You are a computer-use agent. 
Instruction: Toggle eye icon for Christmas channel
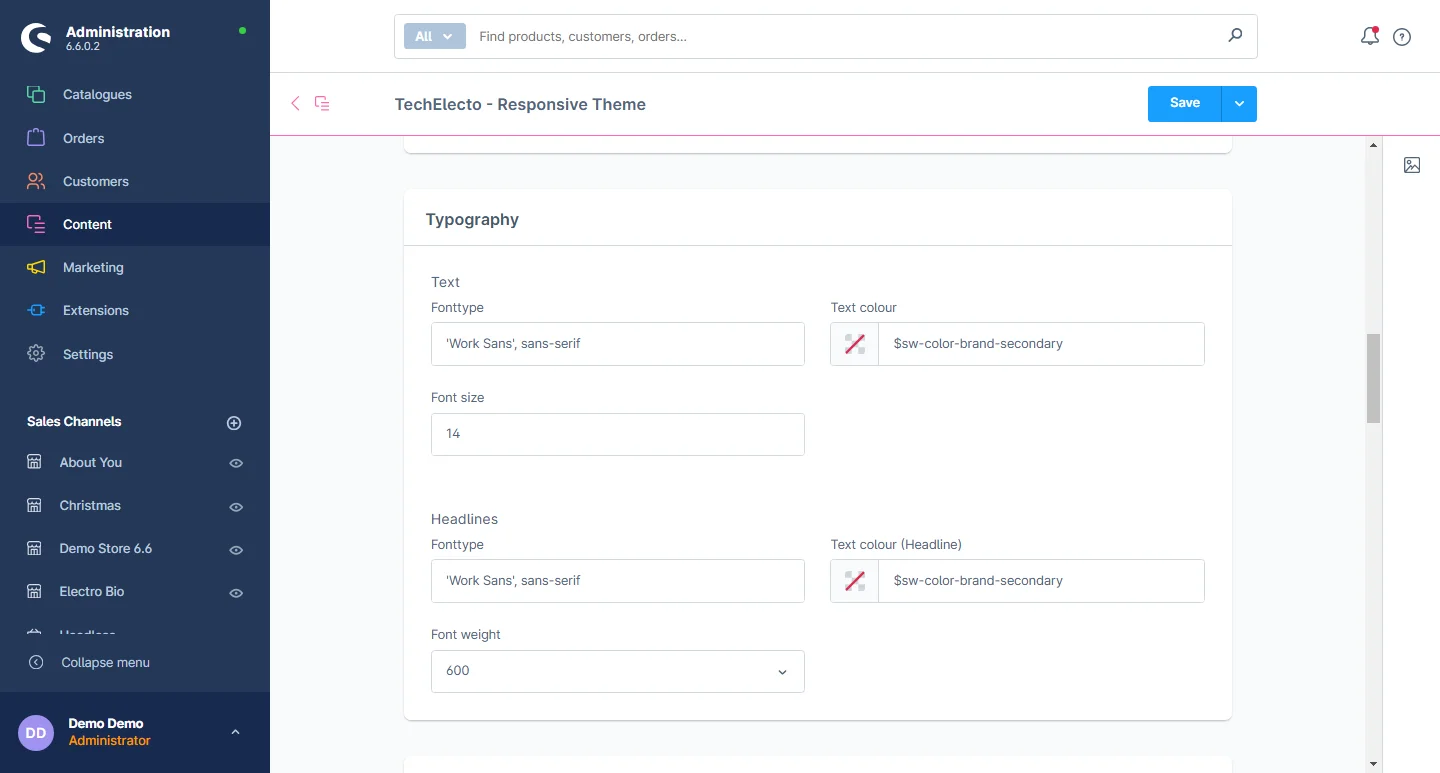pos(236,507)
